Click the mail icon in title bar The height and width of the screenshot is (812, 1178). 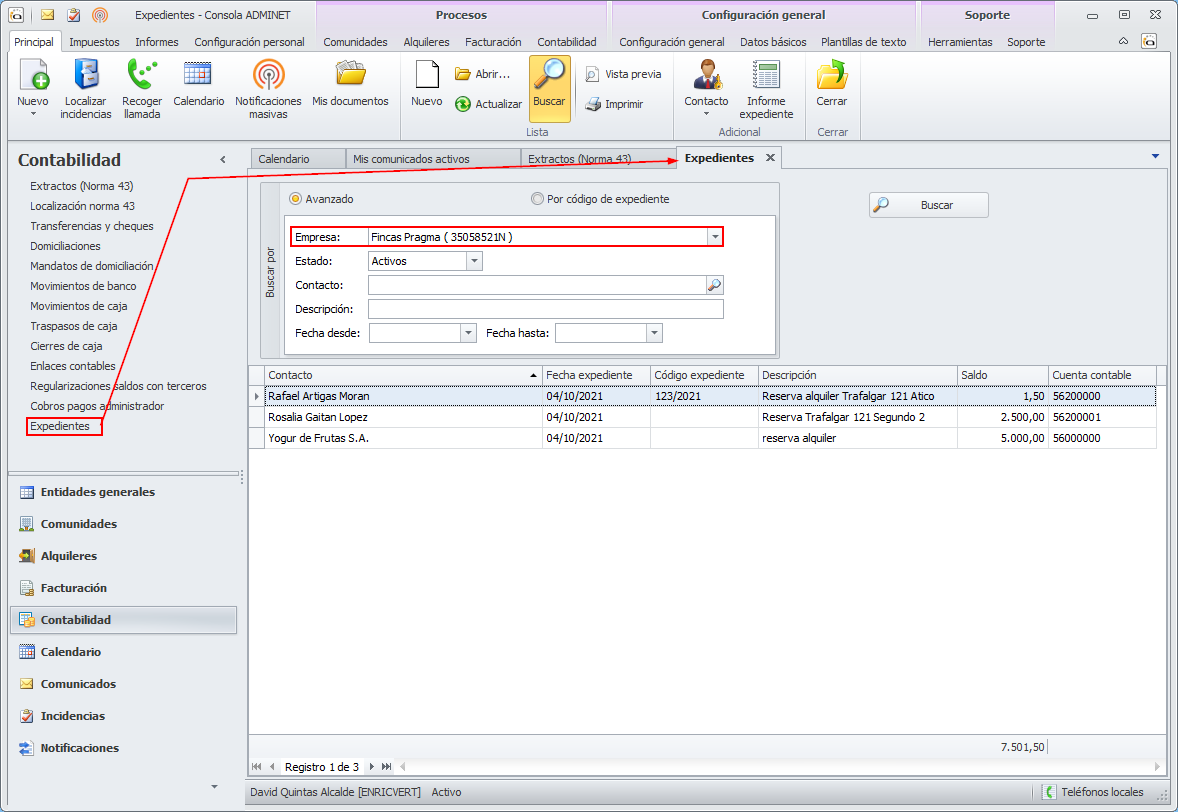tap(47, 14)
